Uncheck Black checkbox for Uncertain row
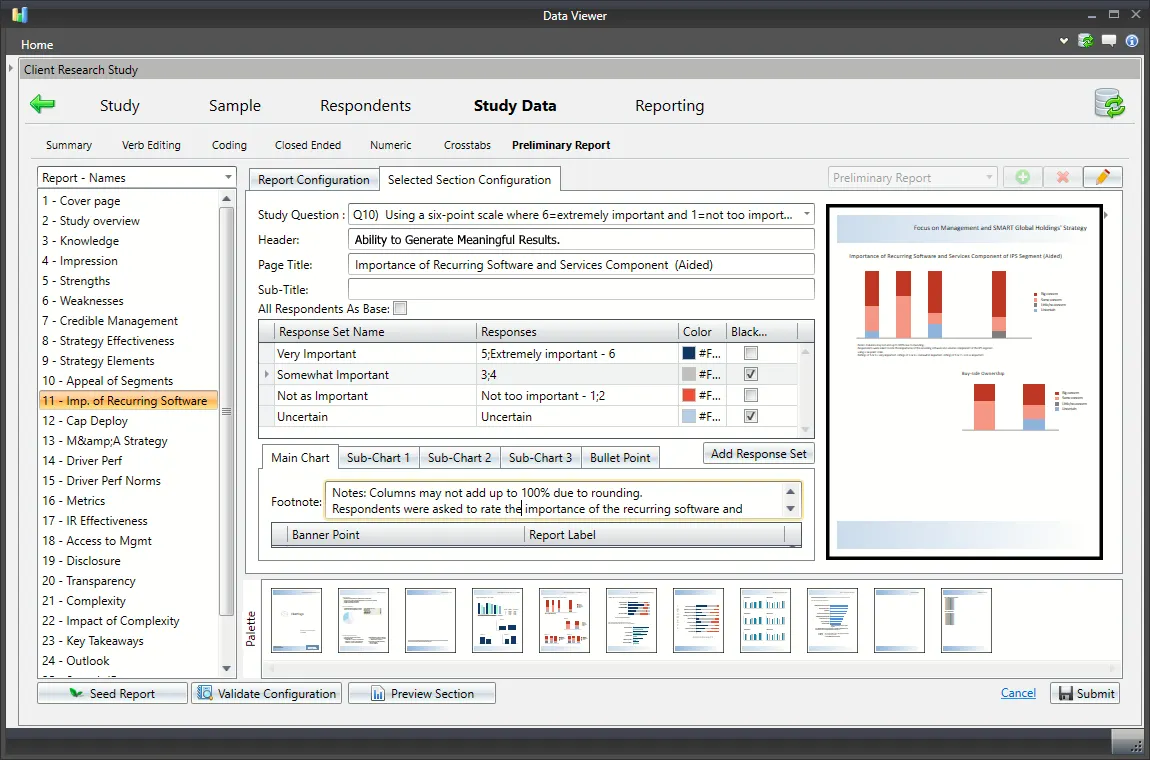This screenshot has height=760, width=1150. (x=750, y=416)
